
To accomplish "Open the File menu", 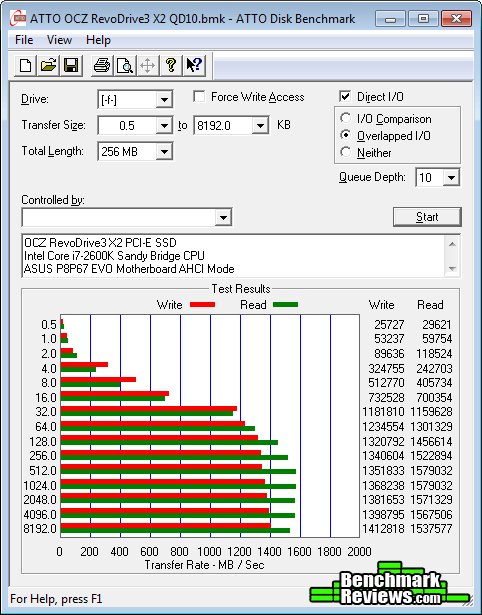I will [x=24, y=40].
